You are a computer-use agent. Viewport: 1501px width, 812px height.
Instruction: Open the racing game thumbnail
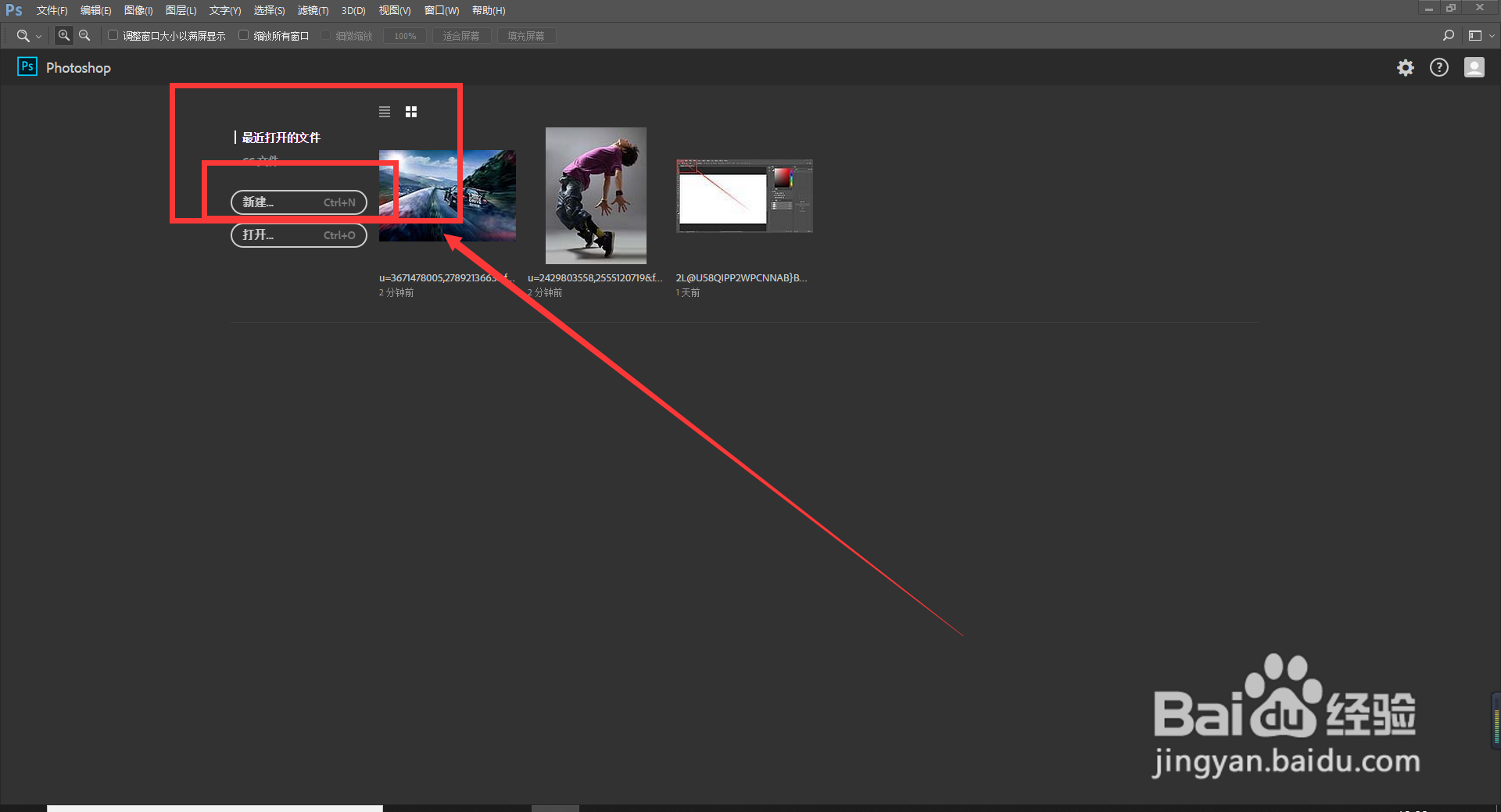pyautogui.click(x=447, y=195)
